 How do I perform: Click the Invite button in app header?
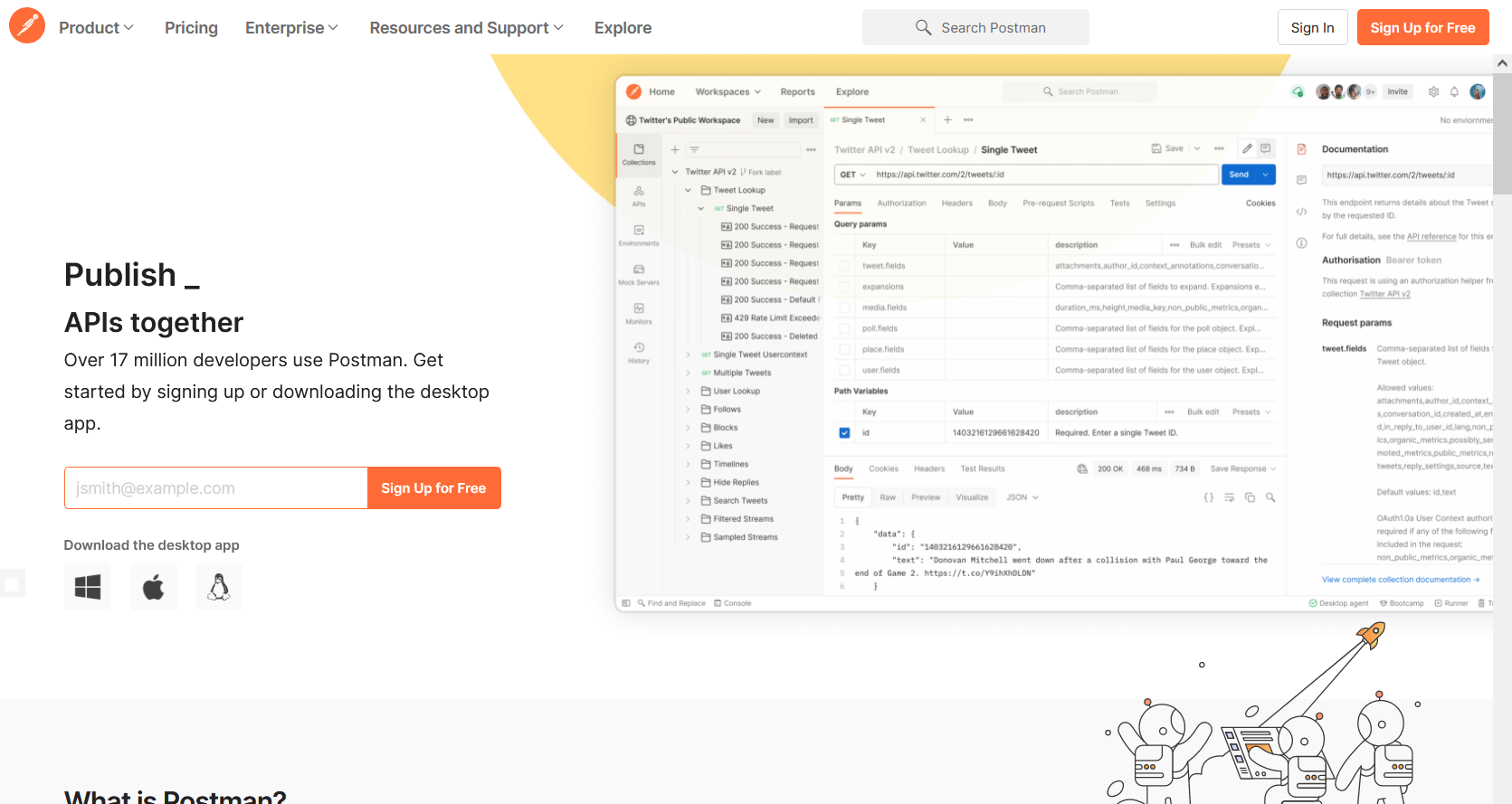[1397, 91]
